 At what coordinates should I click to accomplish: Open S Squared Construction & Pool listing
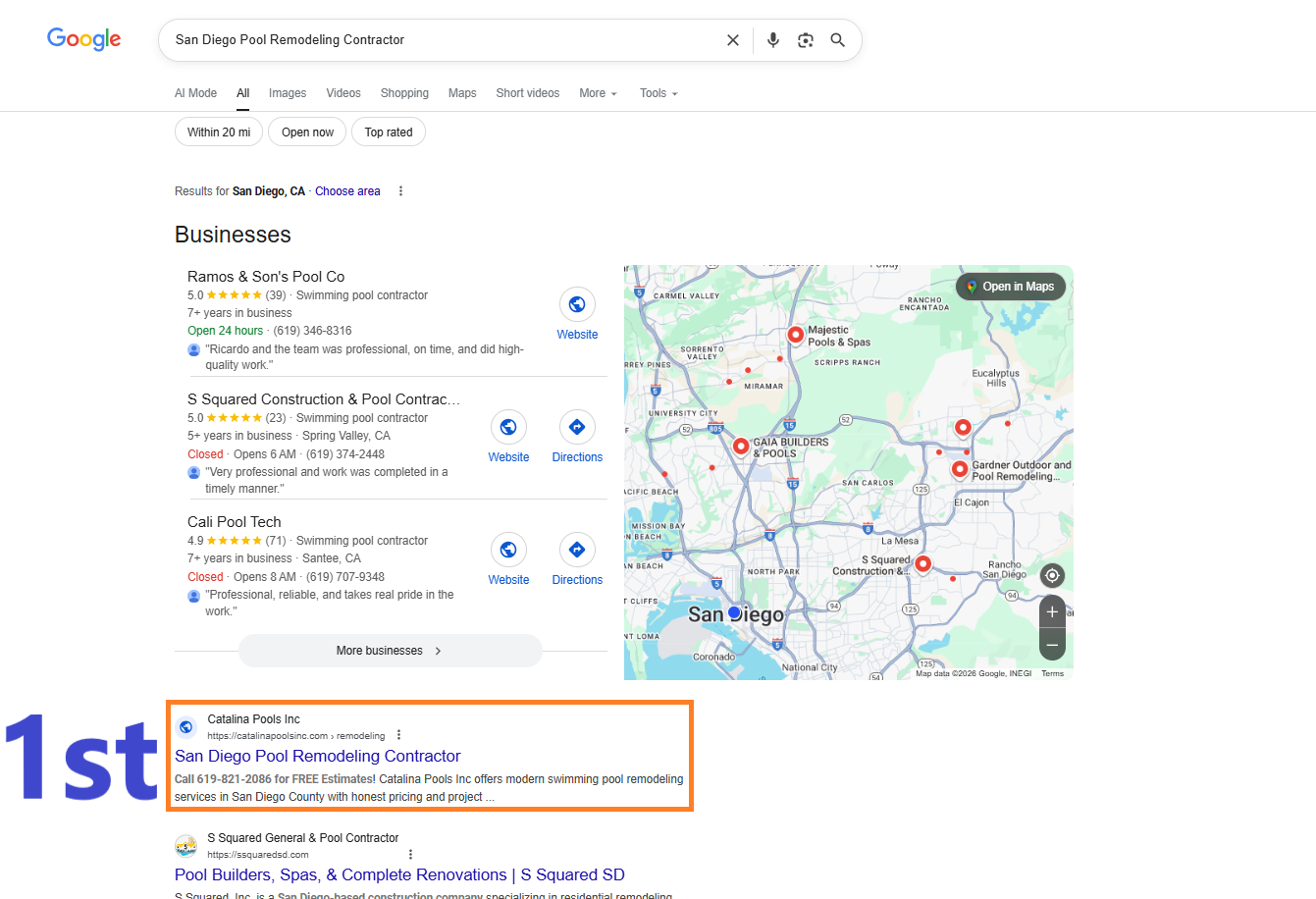tap(324, 399)
